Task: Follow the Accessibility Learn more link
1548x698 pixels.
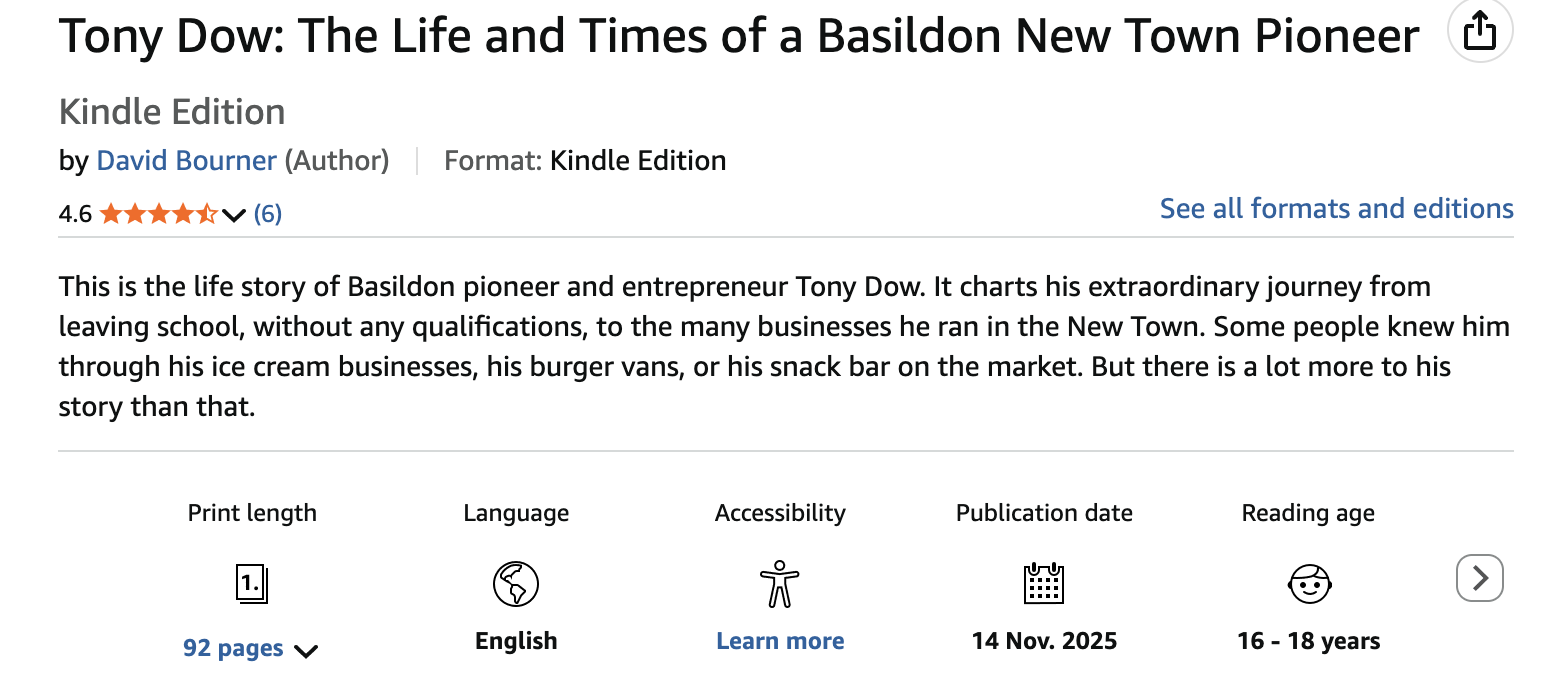Action: [x=780, y=642]
